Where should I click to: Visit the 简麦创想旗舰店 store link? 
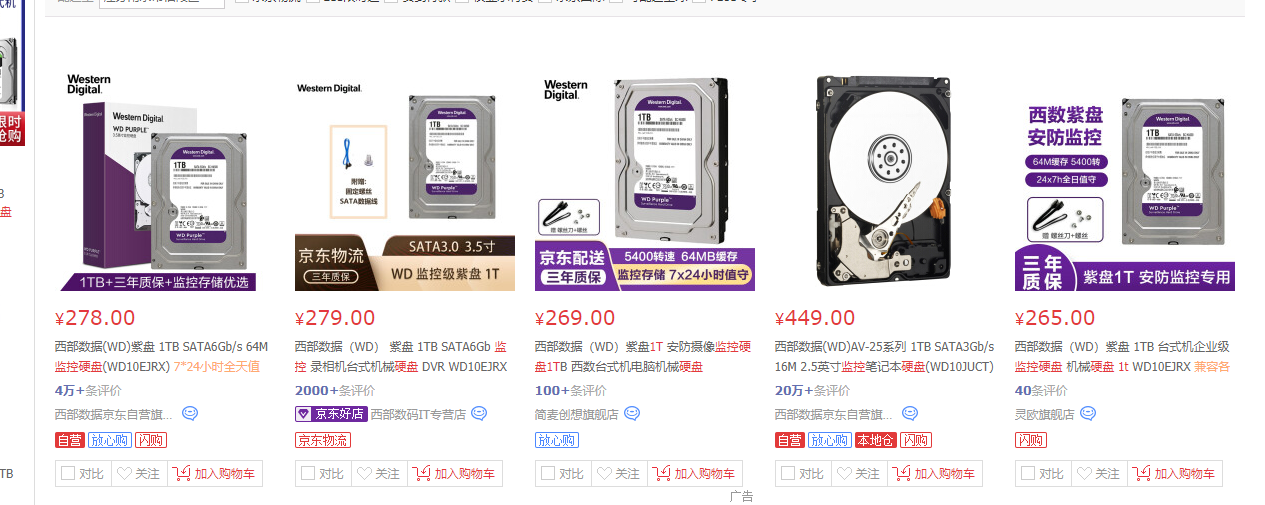click(x=577, y=413)
